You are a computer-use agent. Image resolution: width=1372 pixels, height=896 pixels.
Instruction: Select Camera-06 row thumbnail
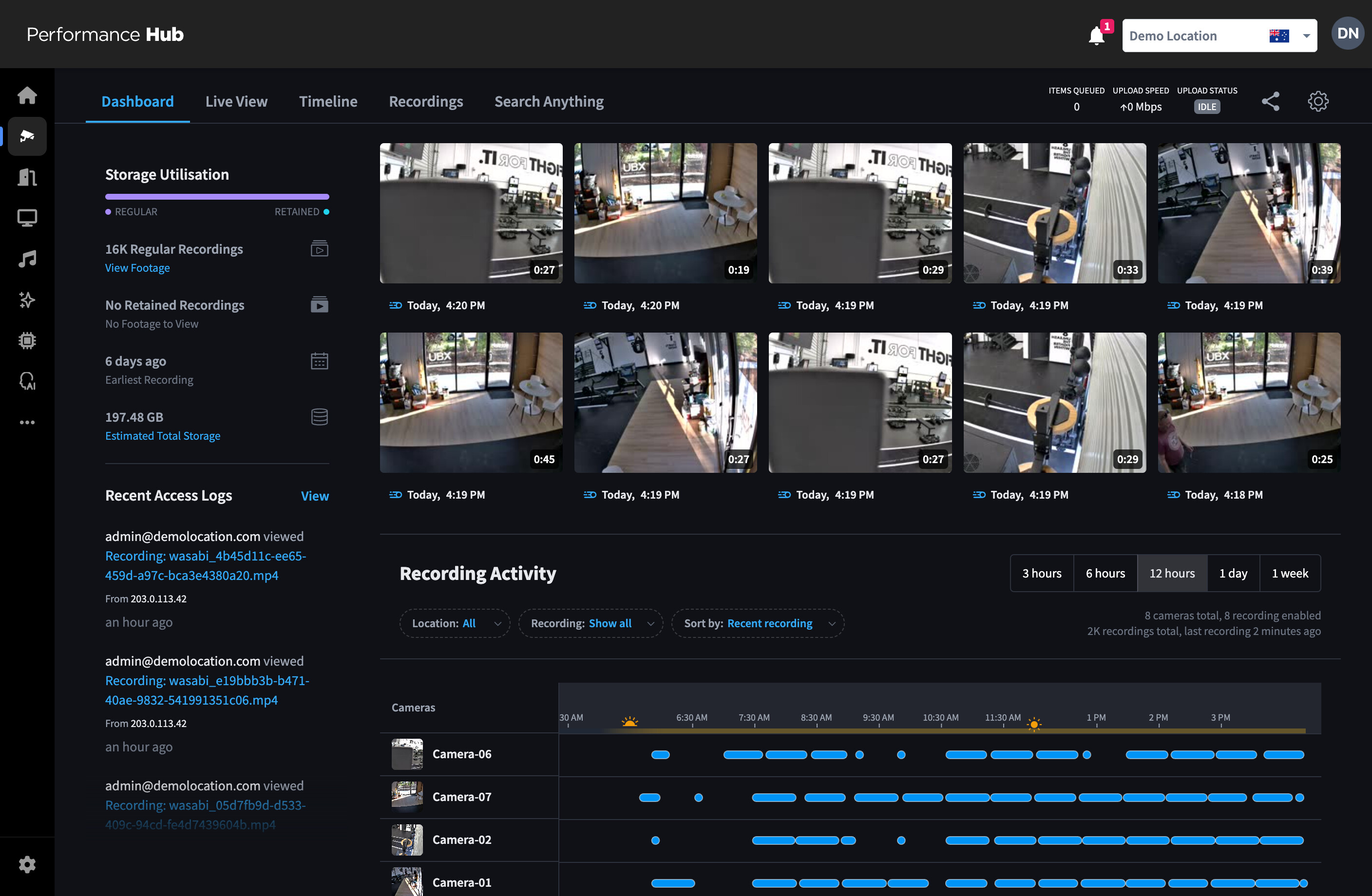(x=407, y=754)
